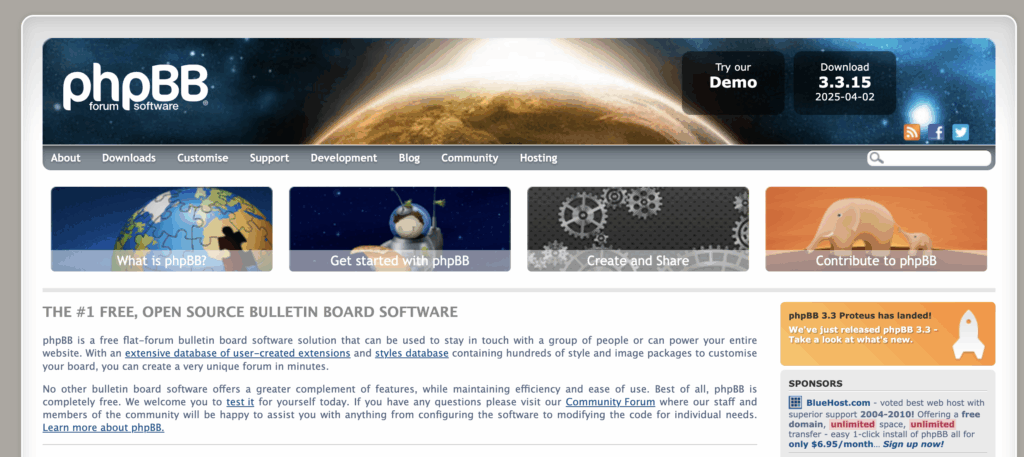The height and width of the screenshot is (457, 1024).
Task: Click the phpBB forum software logo
Action: tap(136, 87)
